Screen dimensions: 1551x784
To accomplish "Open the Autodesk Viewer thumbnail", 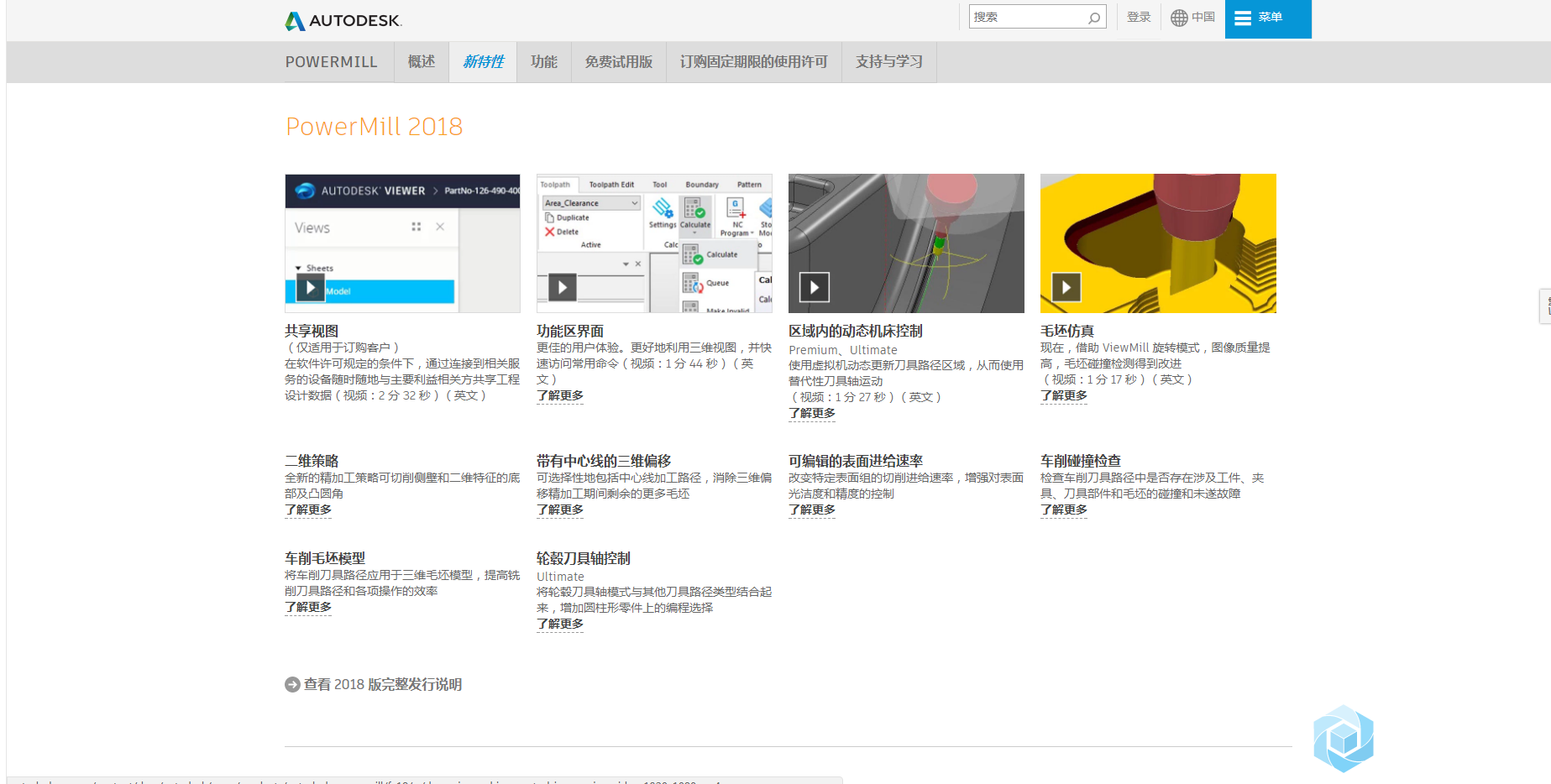I will tap(402, 243).
